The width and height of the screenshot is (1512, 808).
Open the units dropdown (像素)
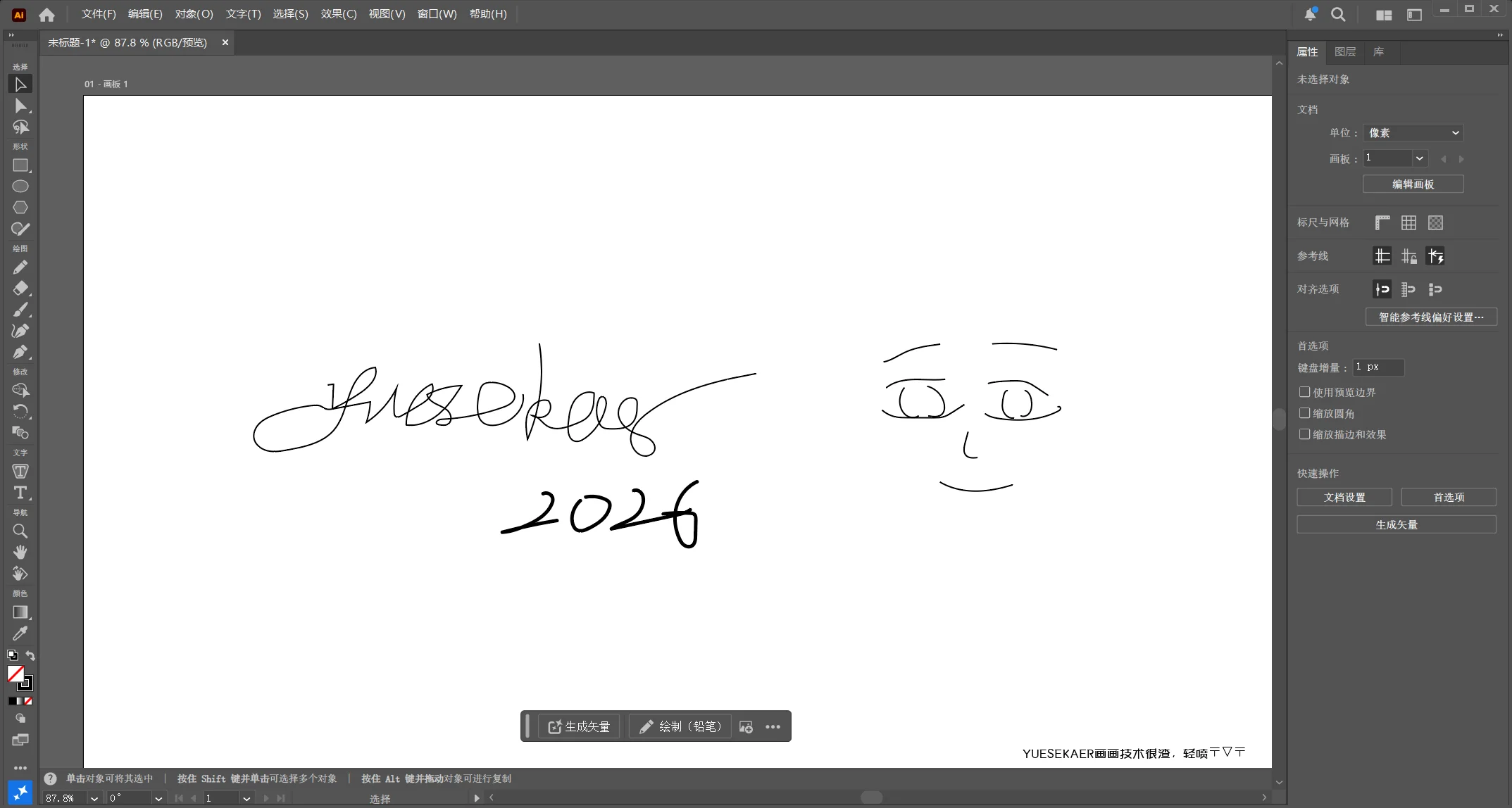pos(1413,133)
